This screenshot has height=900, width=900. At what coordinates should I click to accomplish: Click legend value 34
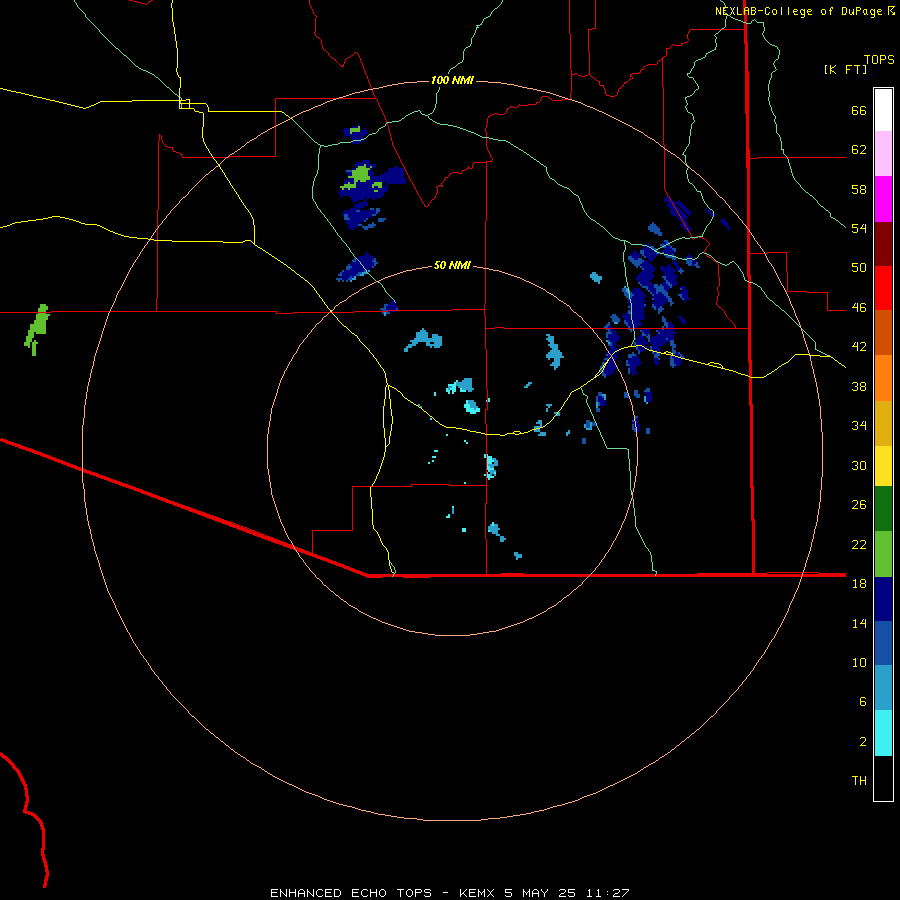point(859,425)
